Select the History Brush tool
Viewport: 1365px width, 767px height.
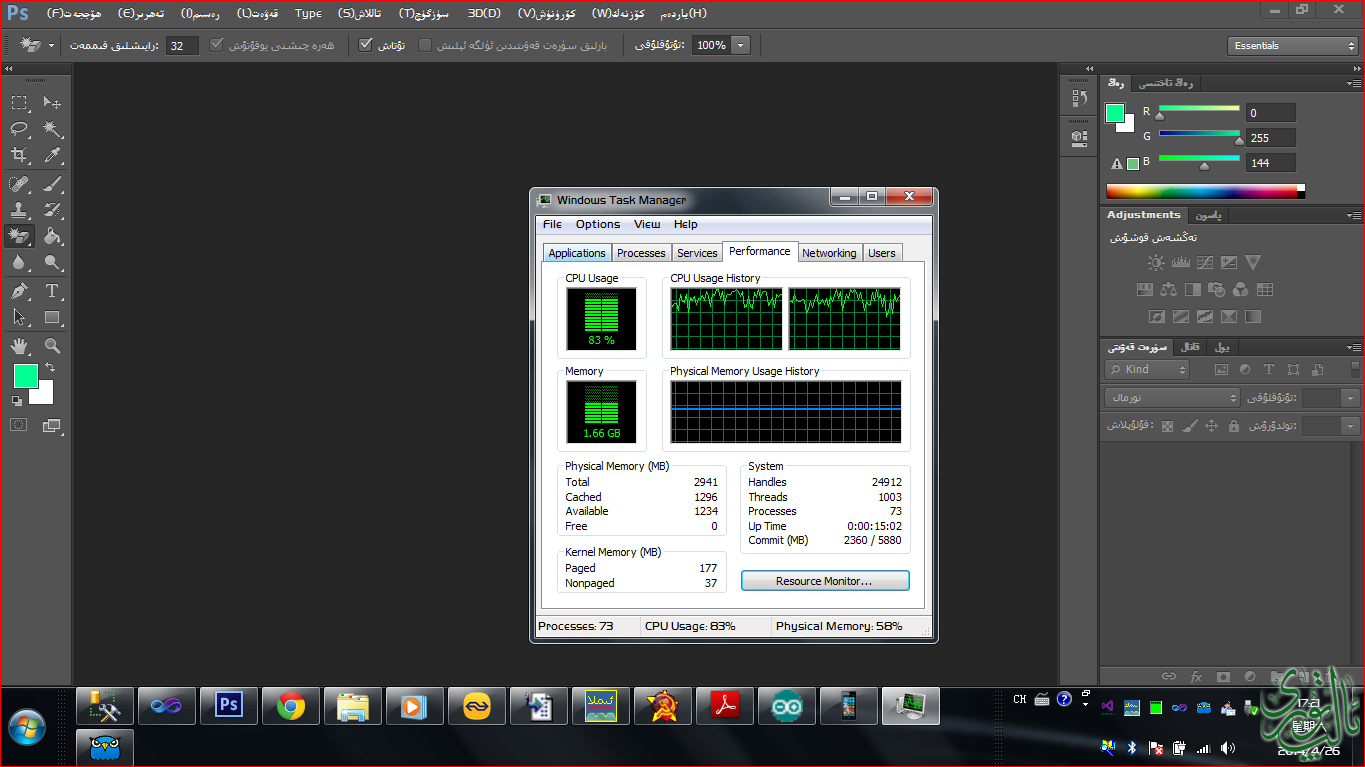(52, 210)
